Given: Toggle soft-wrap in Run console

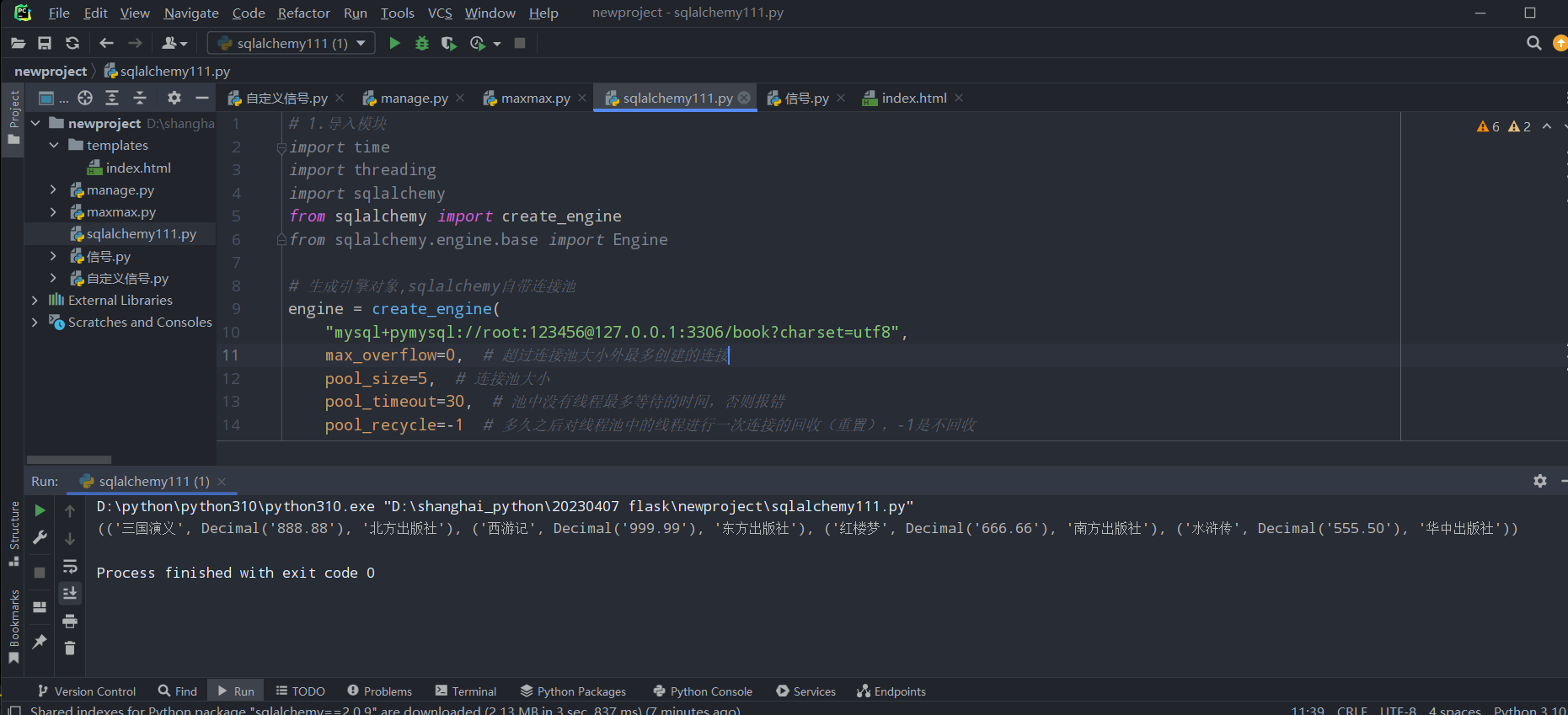Looking at the screenshot, I should 70,566.
